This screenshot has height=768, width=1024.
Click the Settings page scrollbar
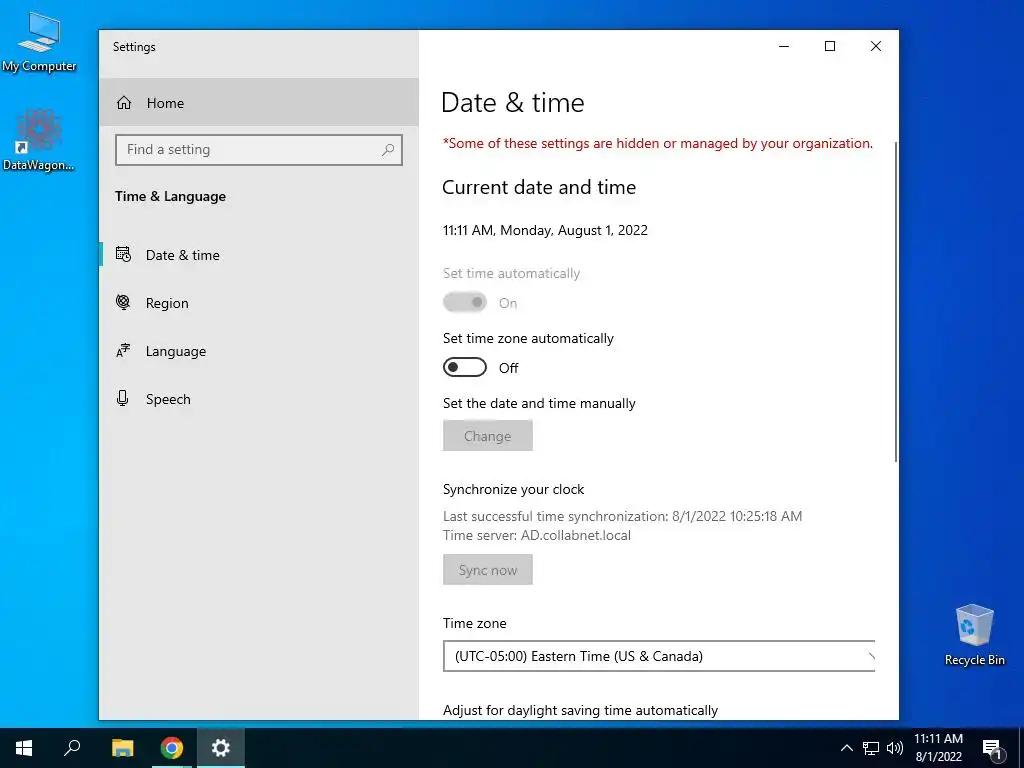pyautogui.click(x=895, y=301)
